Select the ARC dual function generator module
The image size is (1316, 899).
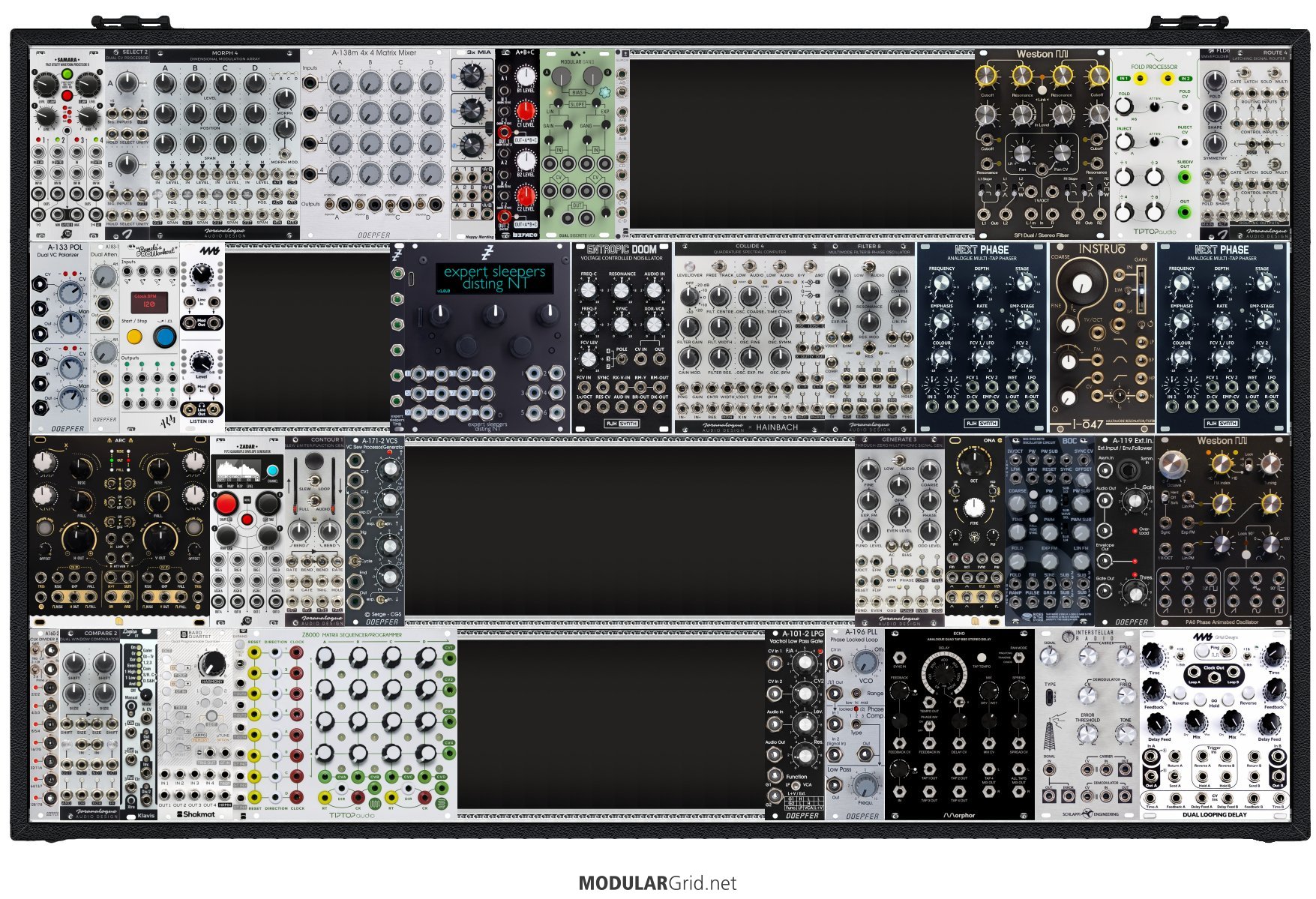coord(120,531)
